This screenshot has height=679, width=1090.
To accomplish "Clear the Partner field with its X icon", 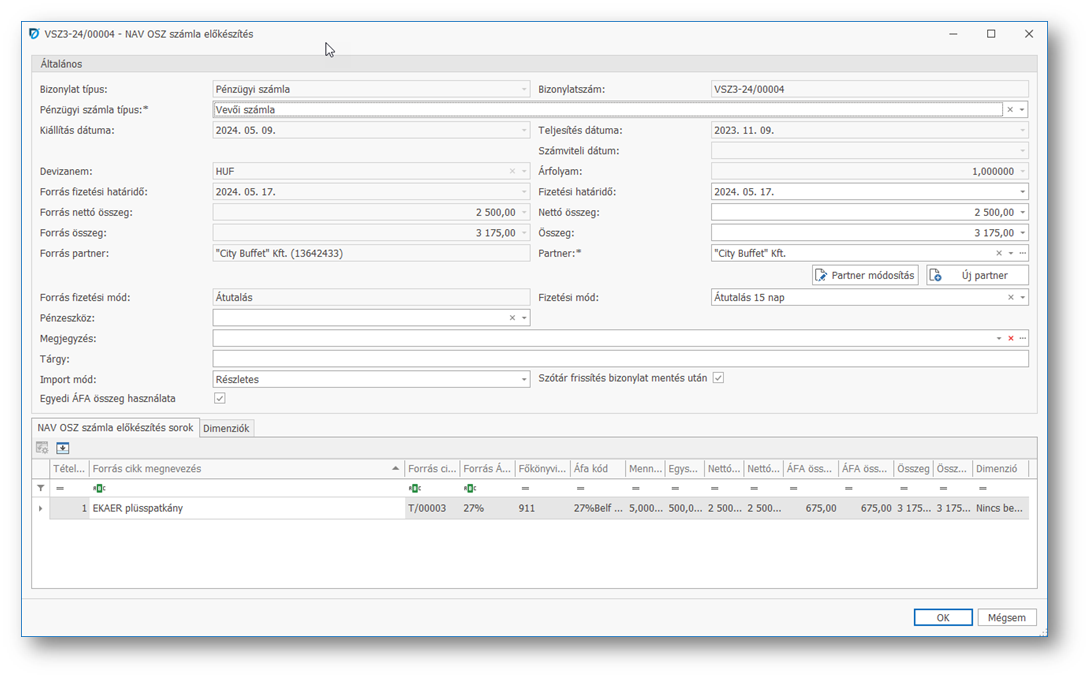I will pyautogui.click(x=999, y=254).
